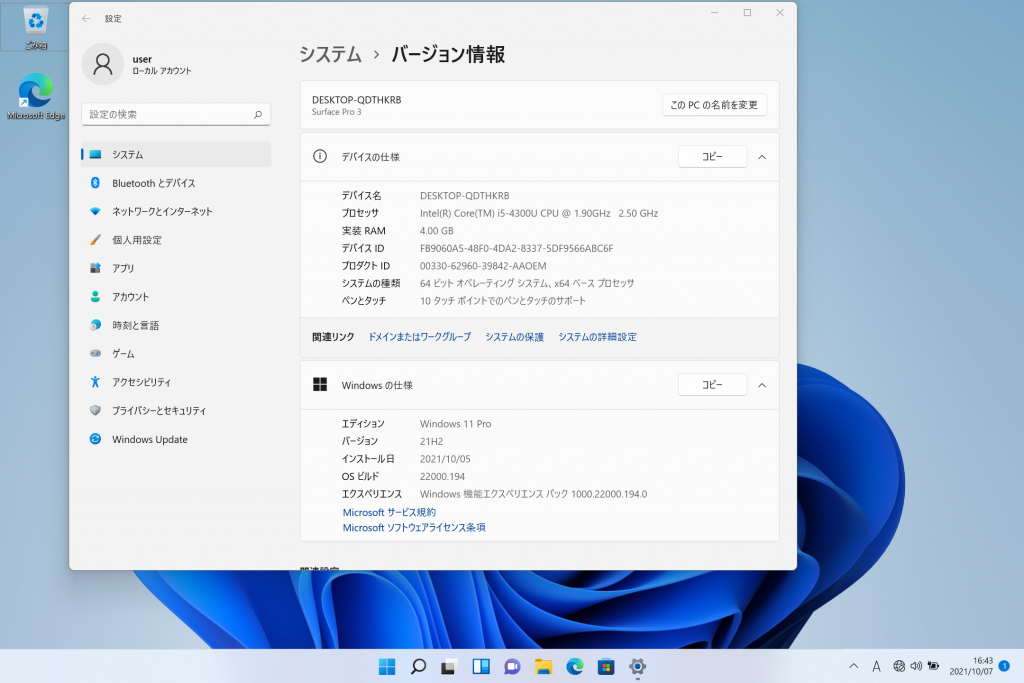Click the Windows logo beside Windows の仕様
The image size is (1024, 683).
pyautogui.click(x=320, y=385)
